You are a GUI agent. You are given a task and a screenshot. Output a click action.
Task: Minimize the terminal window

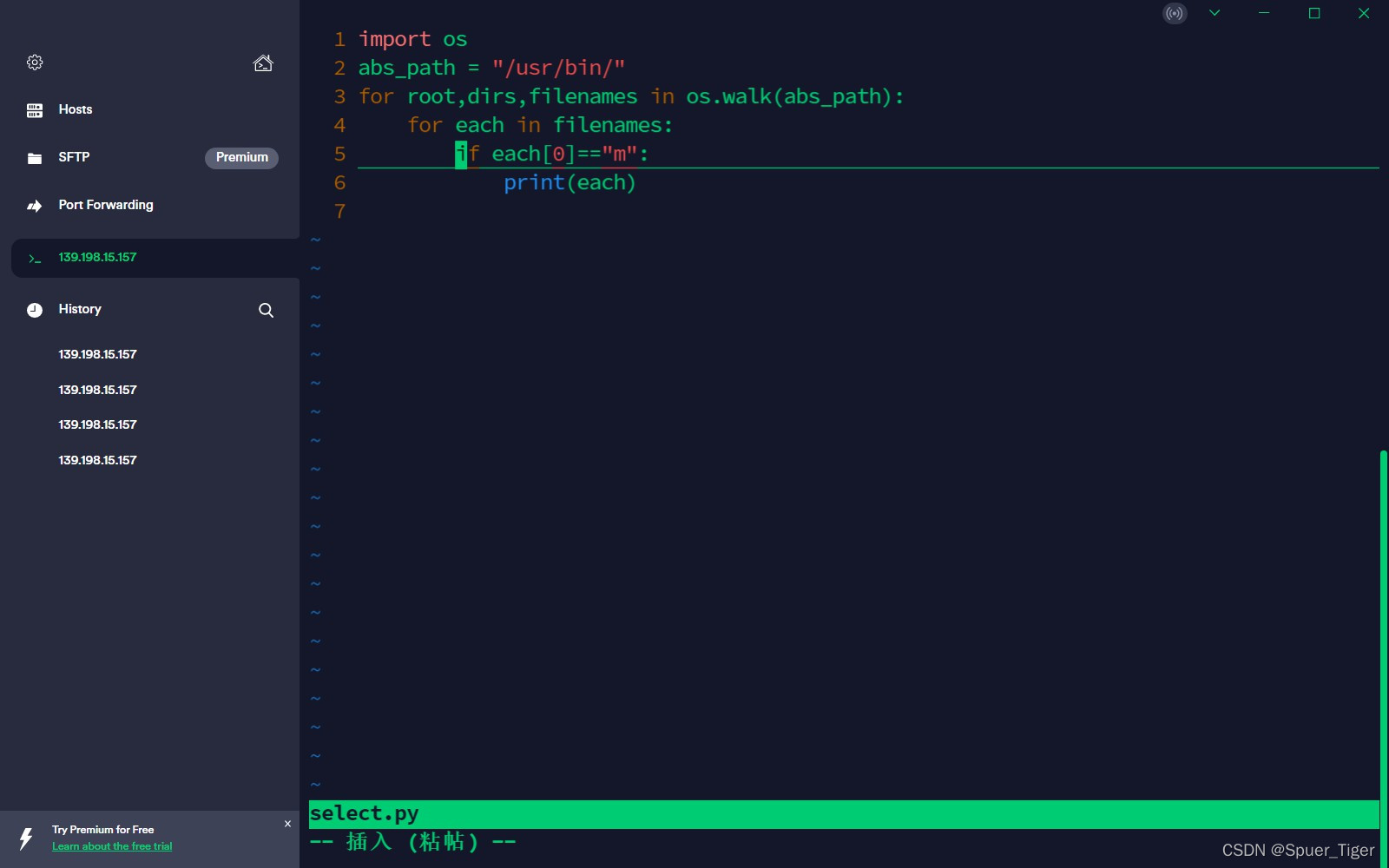click(1264, 13)
